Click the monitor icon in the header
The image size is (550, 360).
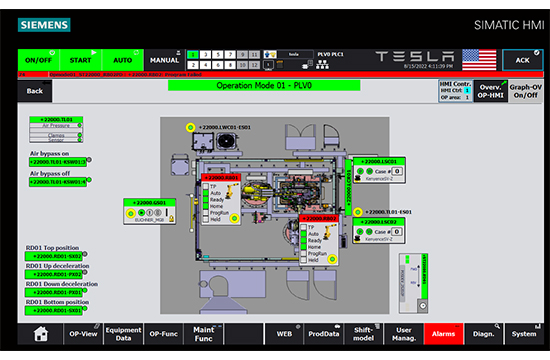pyautogui.click(x=268, y=65)
